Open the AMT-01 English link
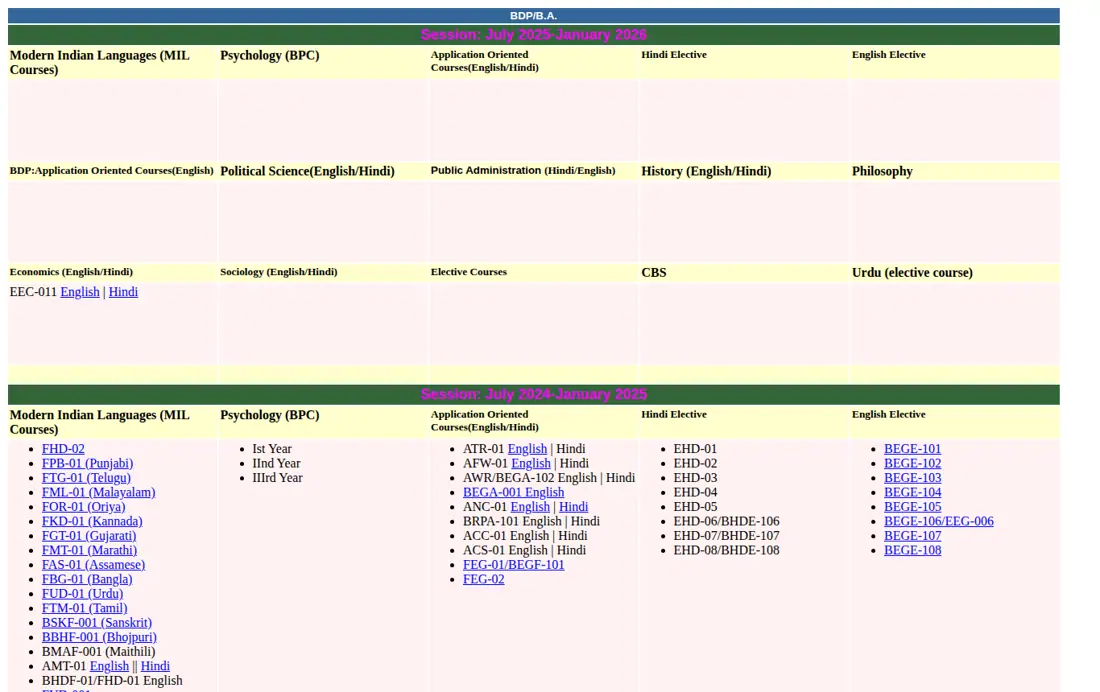Screen dimensions: 1100x692 109,666
